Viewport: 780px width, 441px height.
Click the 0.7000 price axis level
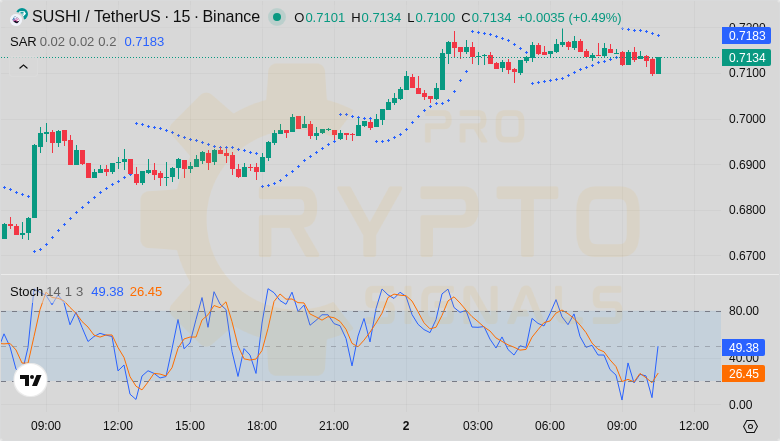[747, 119]
